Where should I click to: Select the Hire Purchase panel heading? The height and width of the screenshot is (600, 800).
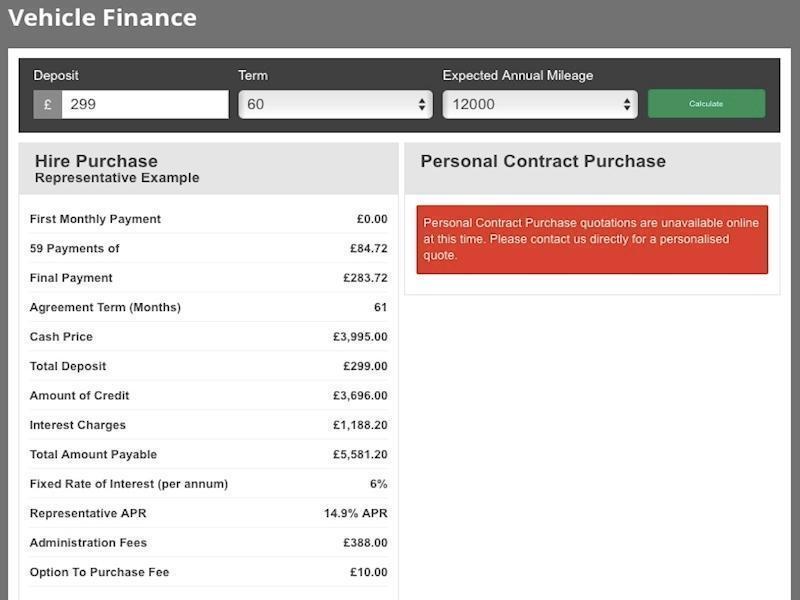(x=96, y=161)
